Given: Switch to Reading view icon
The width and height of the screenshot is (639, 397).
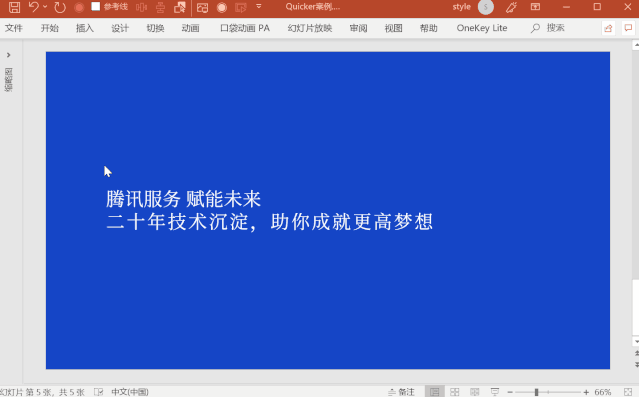Looking at the screenshot, I should [x=475, y=392].
